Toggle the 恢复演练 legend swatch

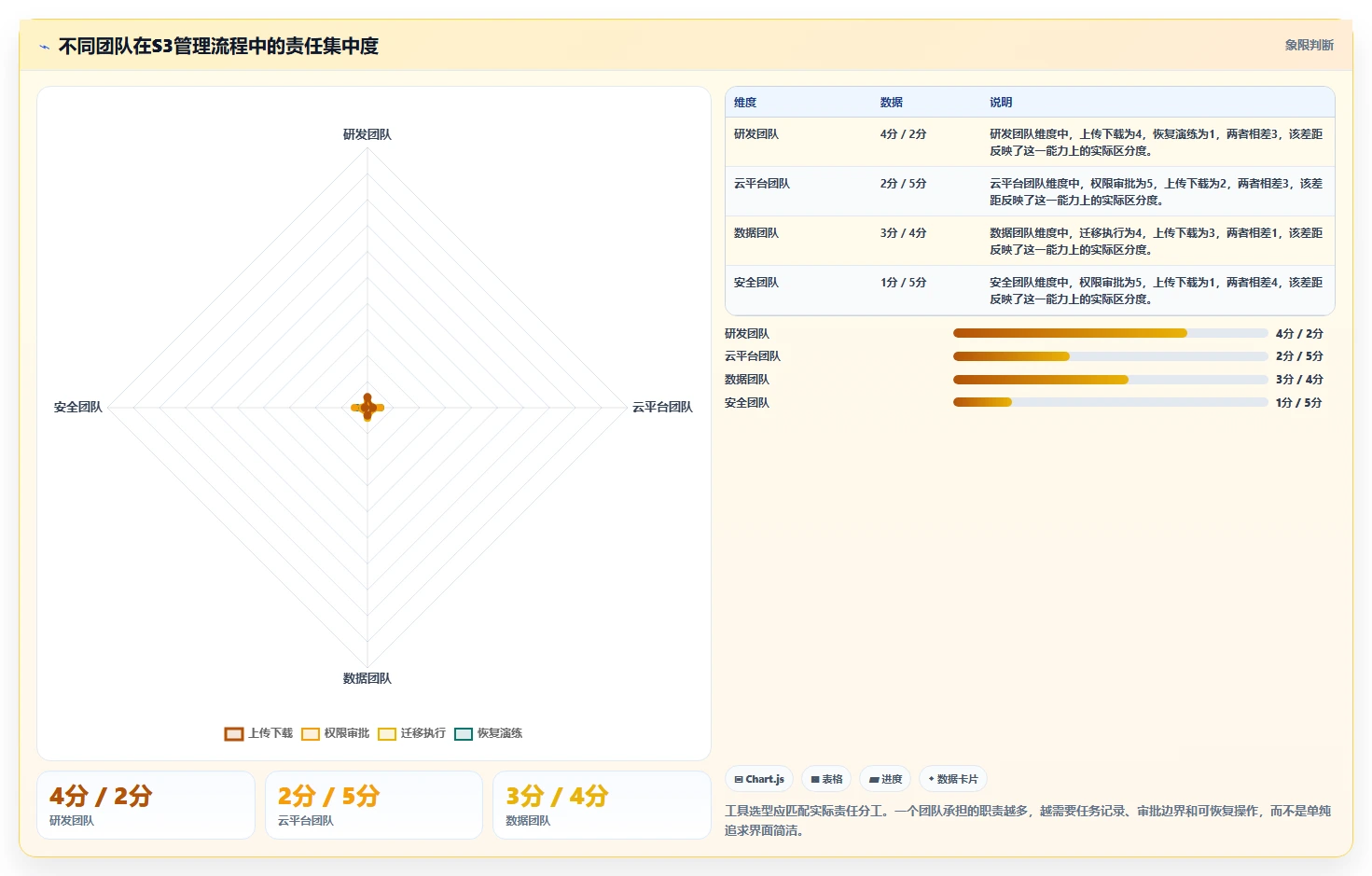(464, 734)
